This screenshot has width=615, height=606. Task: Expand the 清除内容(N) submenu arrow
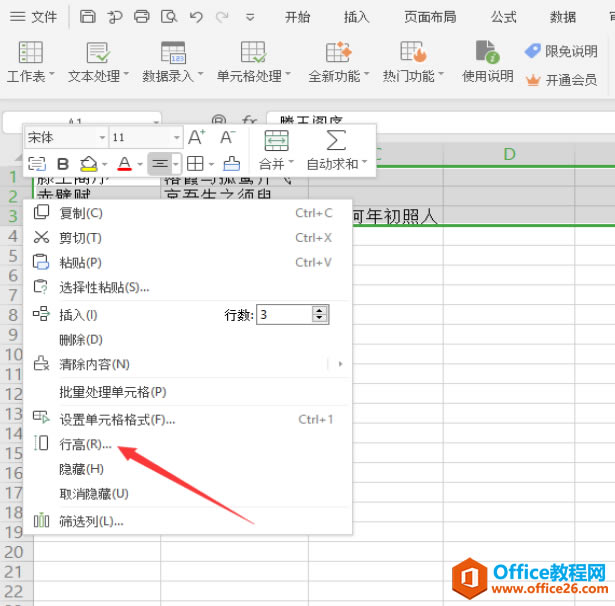point(340,364)
